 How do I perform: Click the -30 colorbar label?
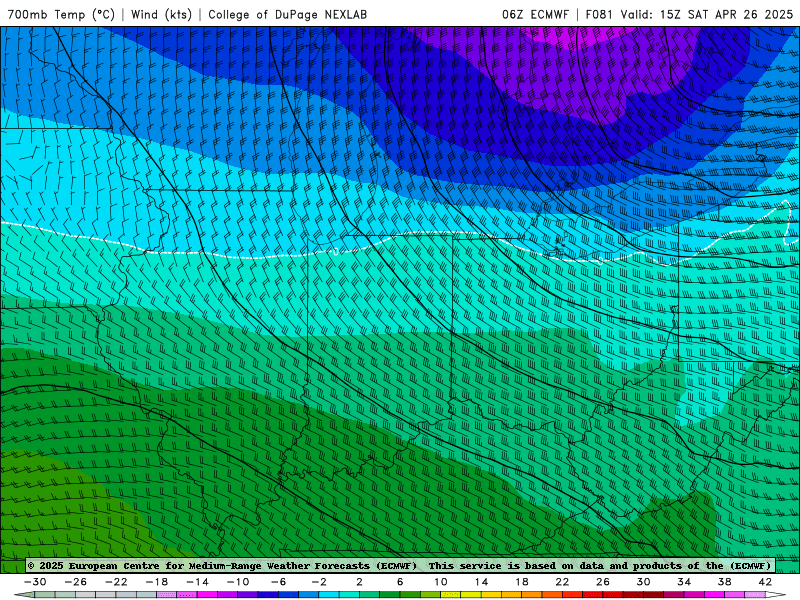pyautogui.click(x=35, y=582)
